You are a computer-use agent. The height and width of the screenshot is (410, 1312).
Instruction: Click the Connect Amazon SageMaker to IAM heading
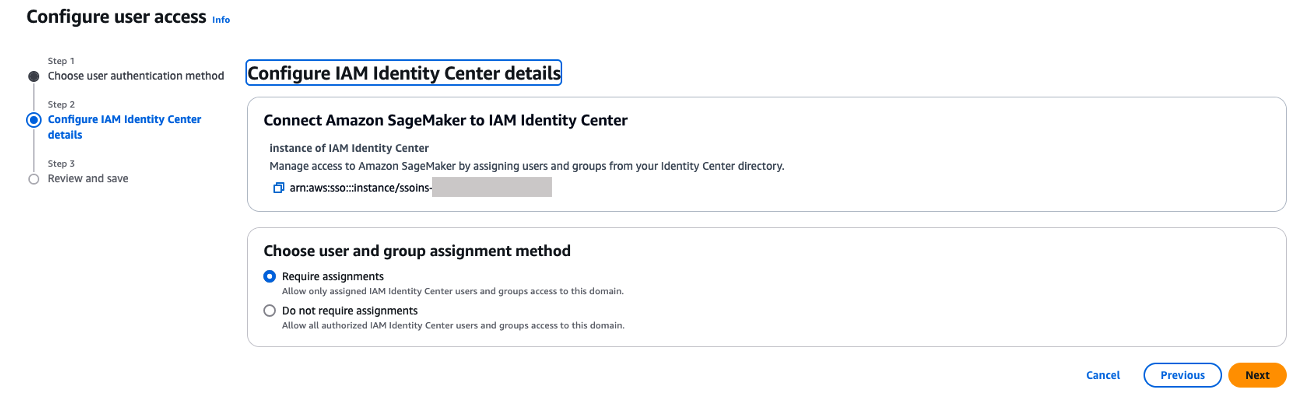pos(445,120)
